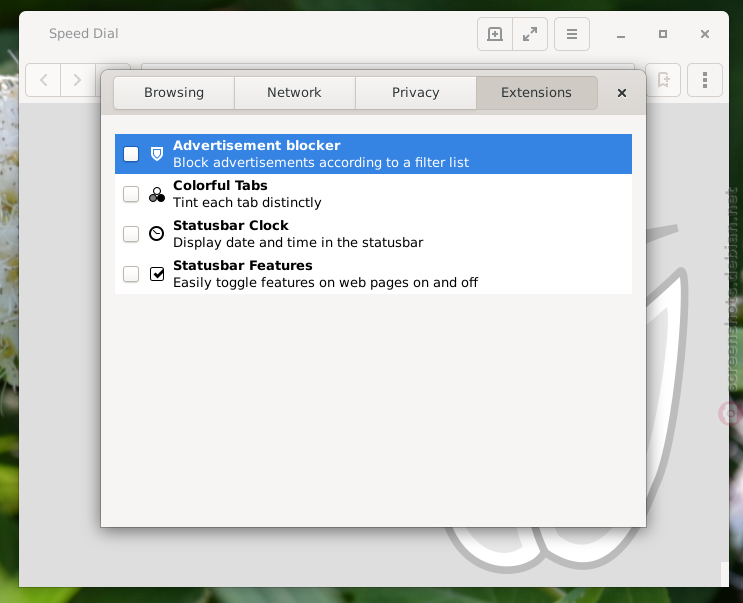
Task: Switch to the Privacy tab
Action: tap(416, 93)
